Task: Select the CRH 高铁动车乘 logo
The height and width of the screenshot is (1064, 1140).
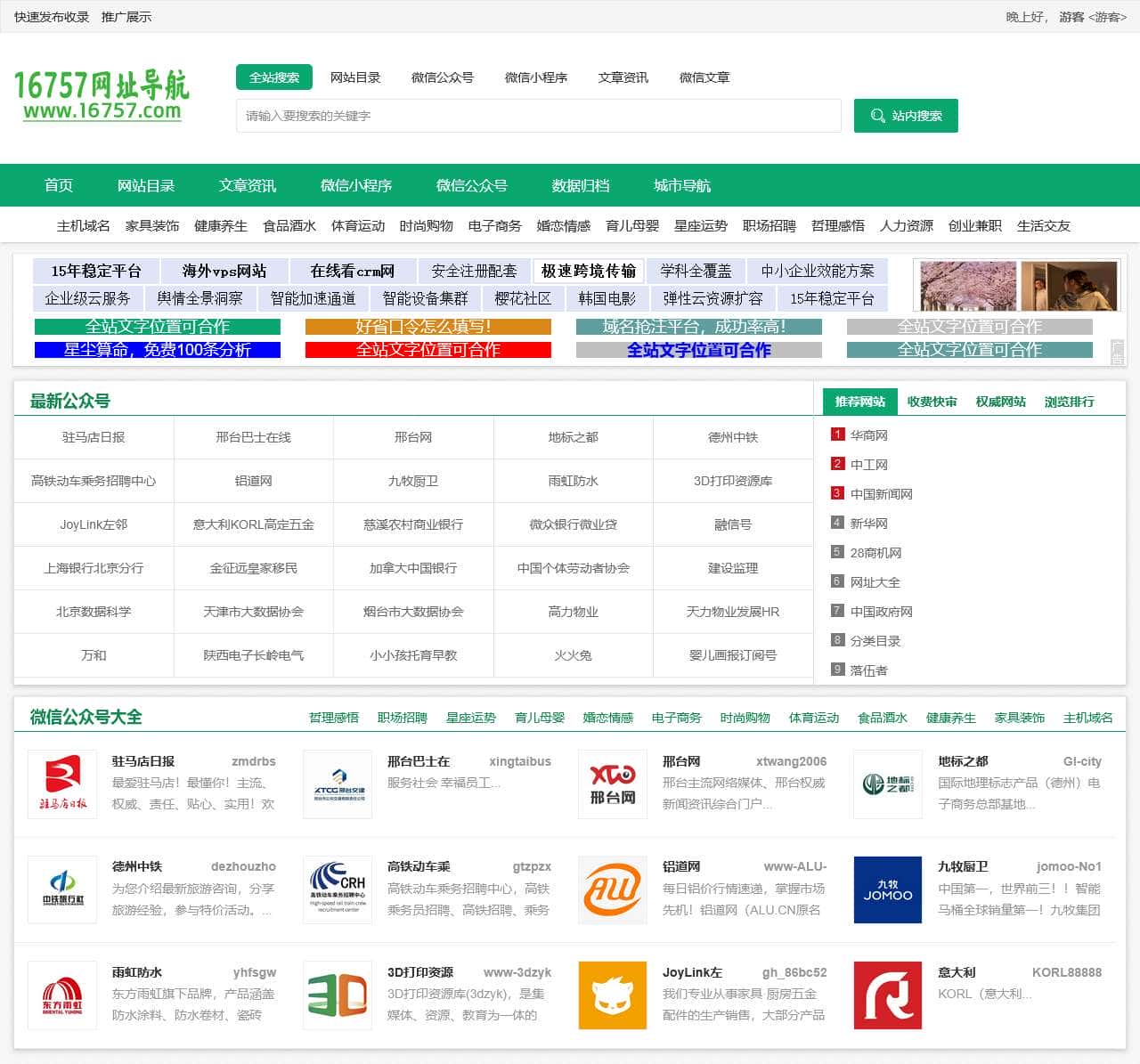Action: (x=337, y=889)
